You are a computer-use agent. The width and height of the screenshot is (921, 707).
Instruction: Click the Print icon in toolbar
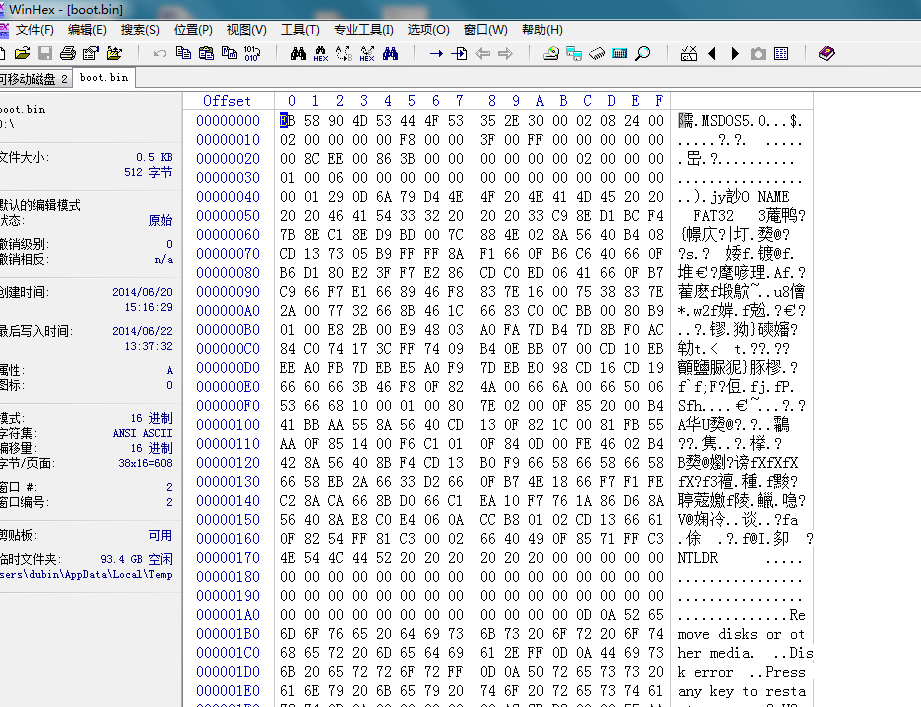68,53
